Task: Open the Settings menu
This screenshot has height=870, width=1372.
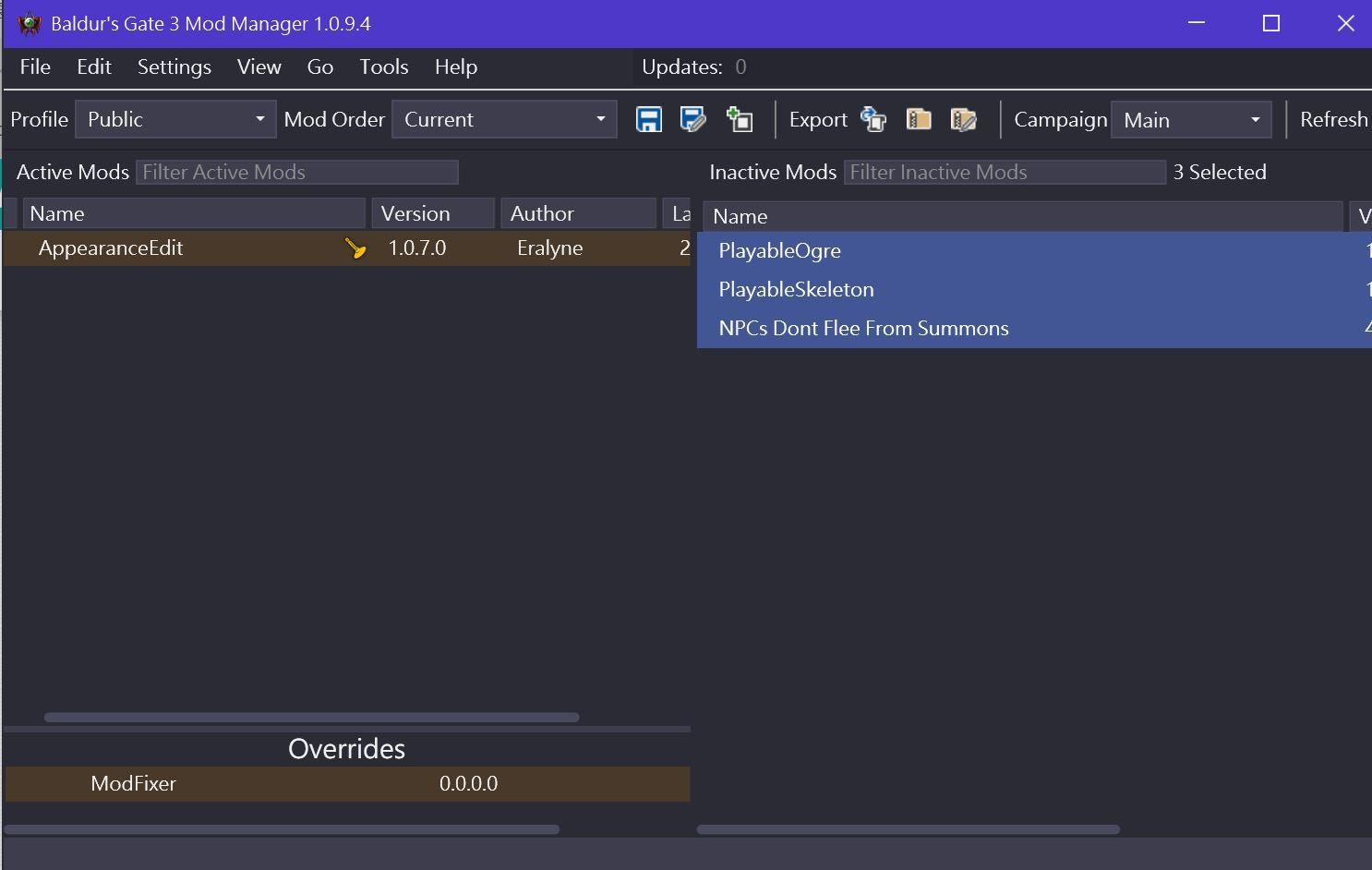Action: 174,67
